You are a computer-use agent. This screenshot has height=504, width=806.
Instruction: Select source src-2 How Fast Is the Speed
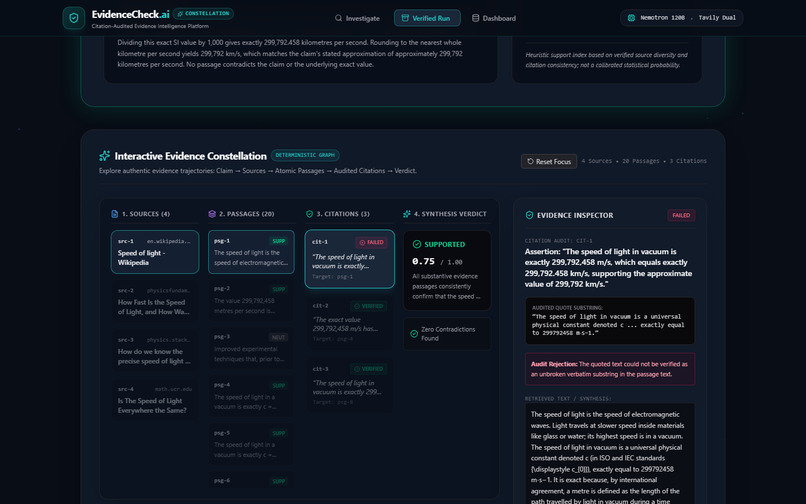tap(155, 301)
